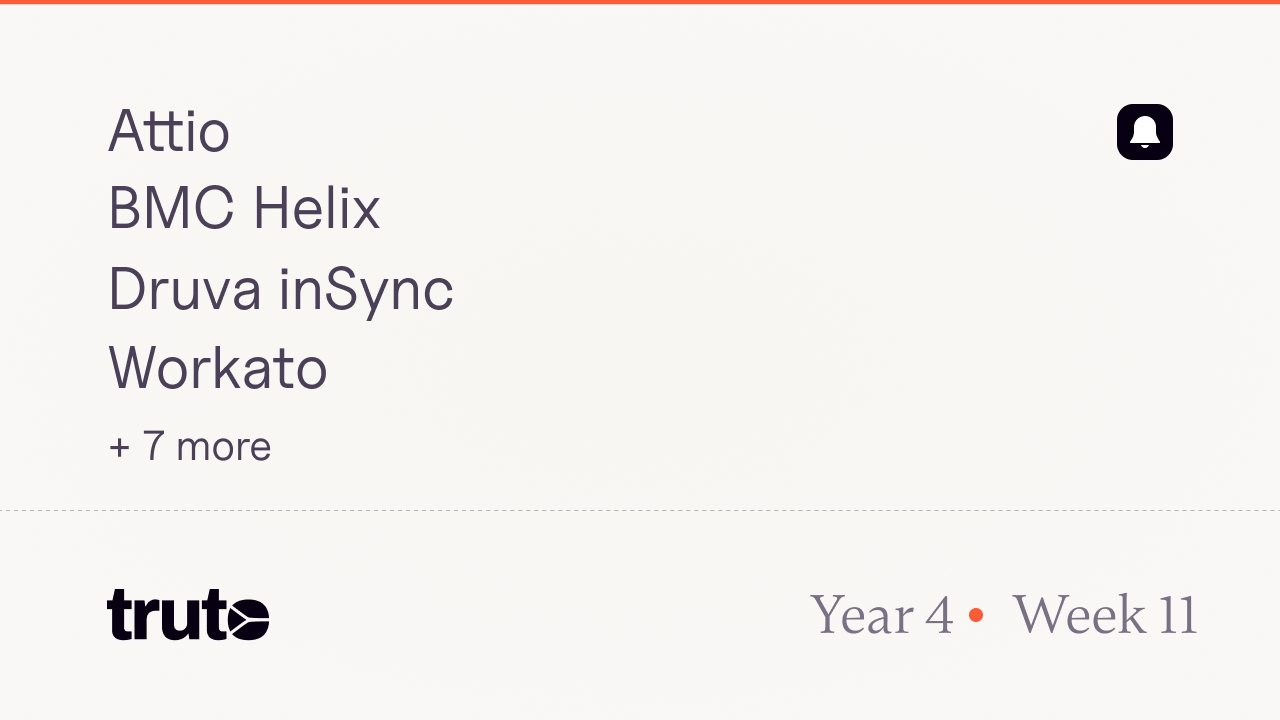Click the plus sign before '7 more'
This screenshot has width=1280, height=720.
tap(120, 447)
